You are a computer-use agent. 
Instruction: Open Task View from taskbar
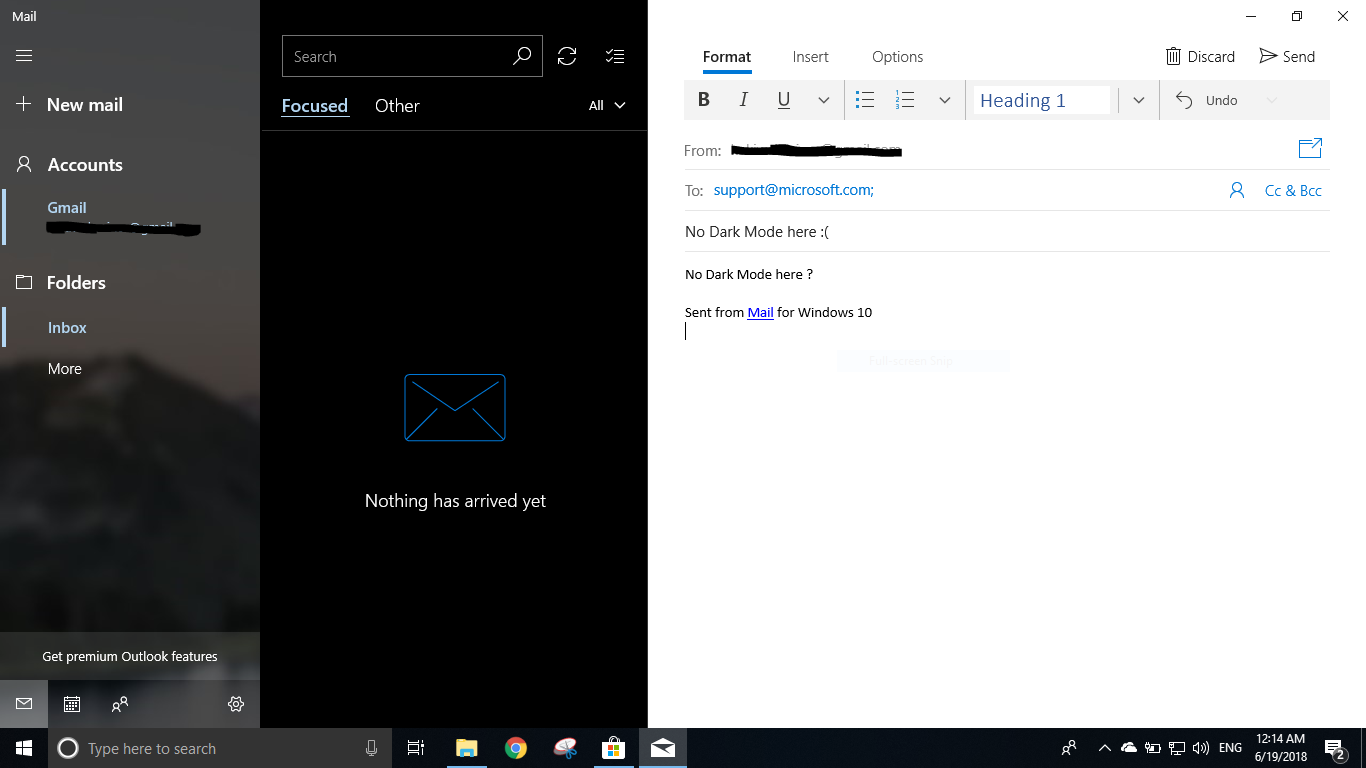tap(416, 748)
